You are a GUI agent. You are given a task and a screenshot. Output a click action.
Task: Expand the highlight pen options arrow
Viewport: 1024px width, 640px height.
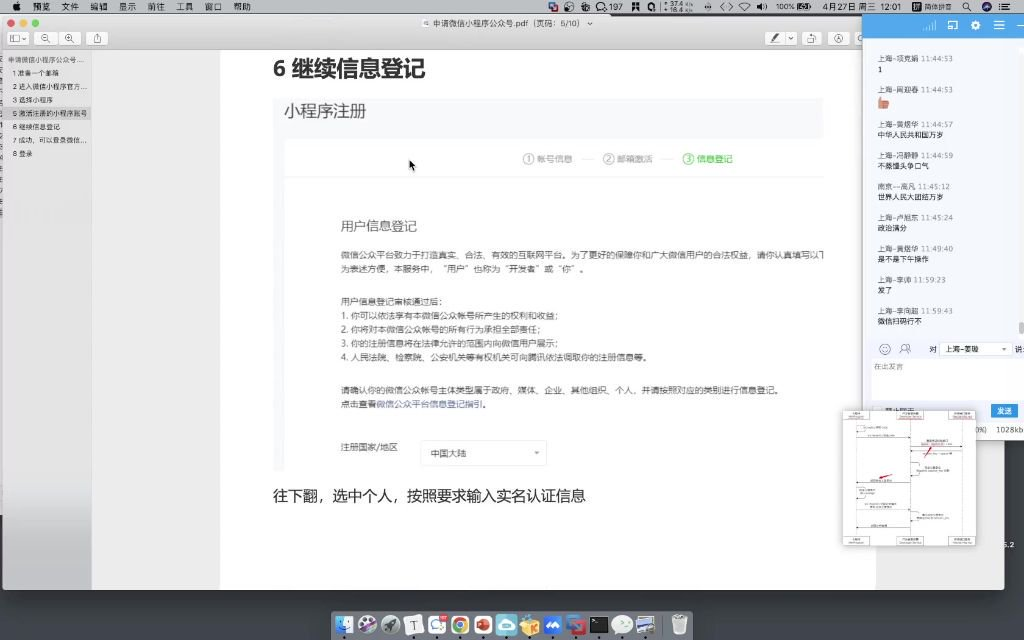(791, 39)
